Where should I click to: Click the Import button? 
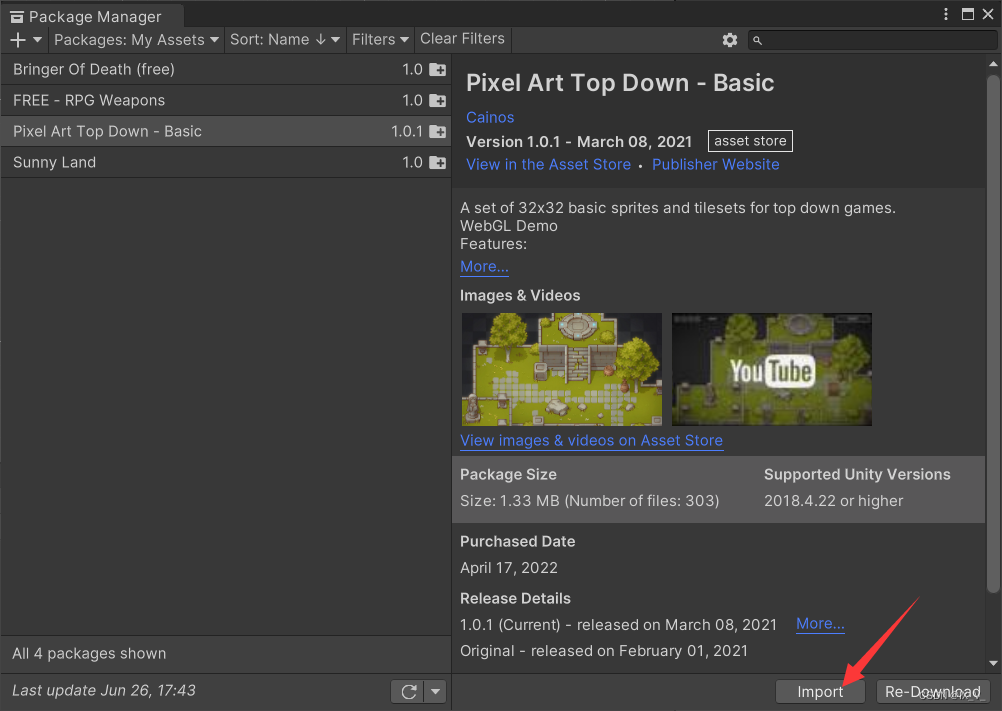[x=820, y=692]
